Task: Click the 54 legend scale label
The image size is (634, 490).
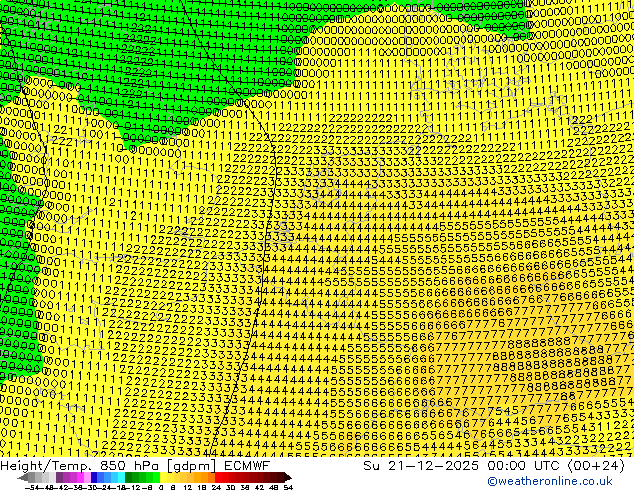Action: click(x=288, y=487)
